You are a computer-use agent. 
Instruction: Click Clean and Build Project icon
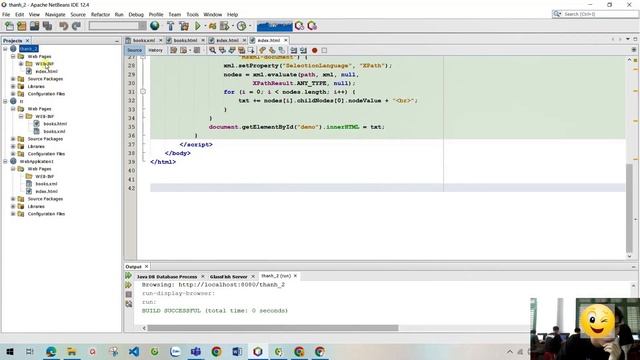click(x=184, y=26)
